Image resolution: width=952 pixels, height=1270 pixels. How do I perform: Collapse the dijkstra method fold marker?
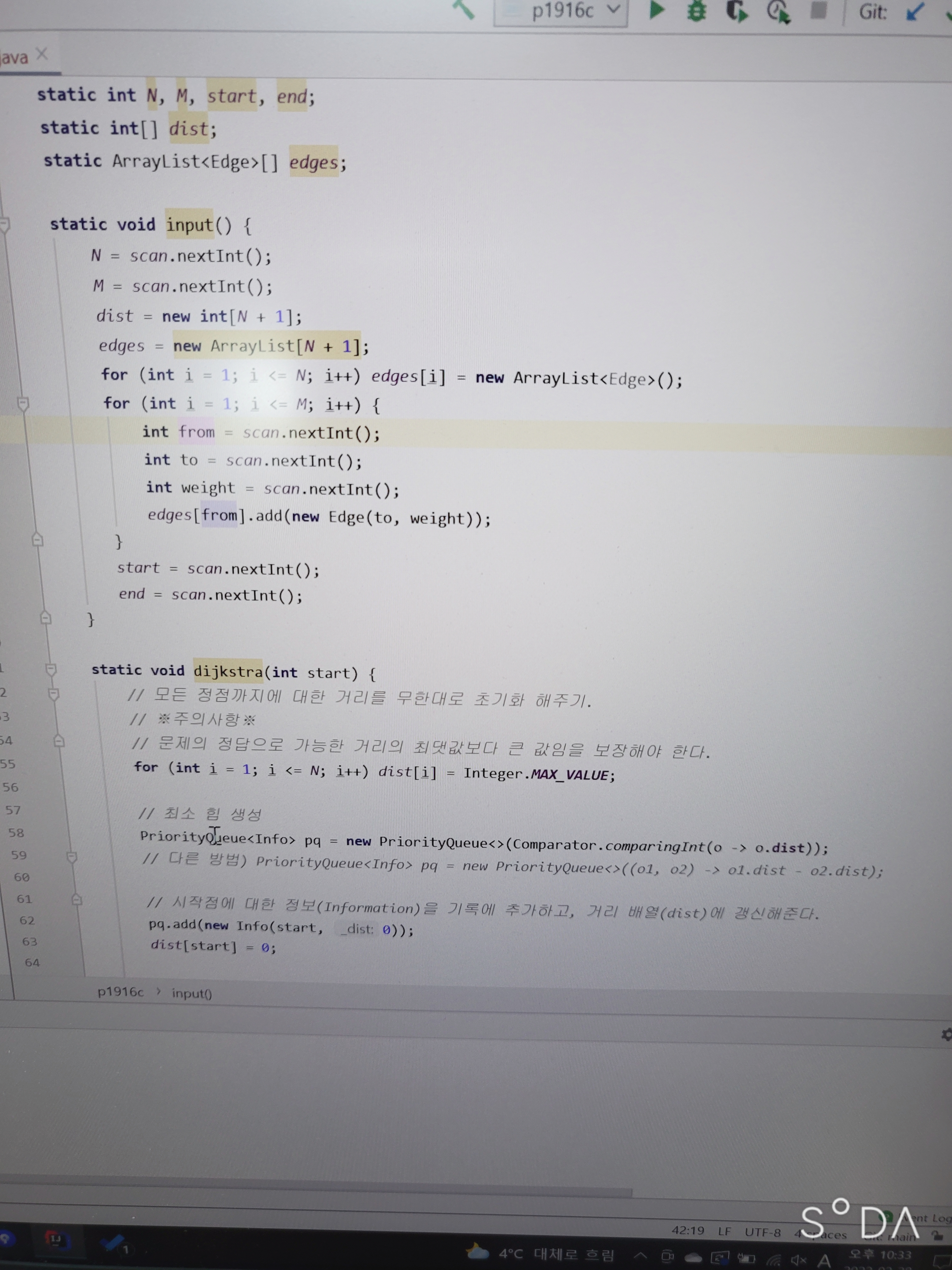click(50, 669)
